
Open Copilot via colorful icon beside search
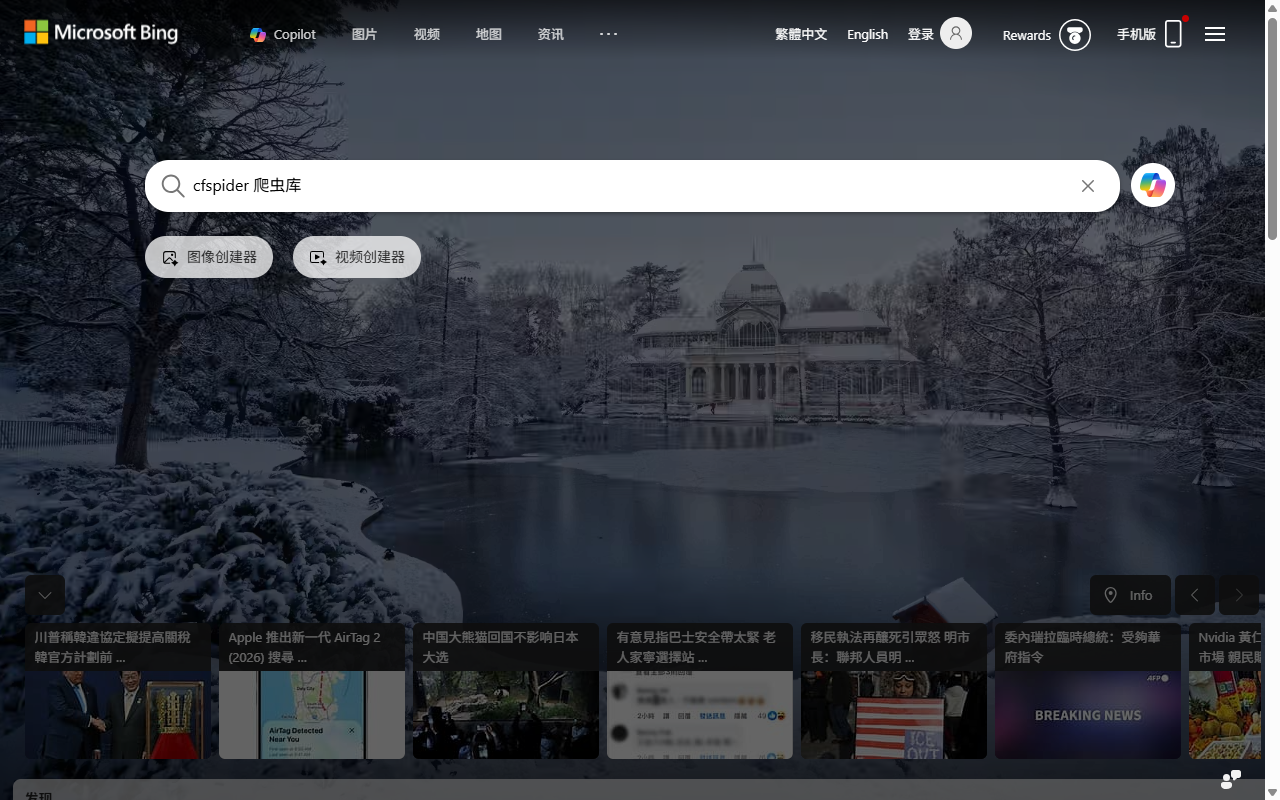point(1153,185)
